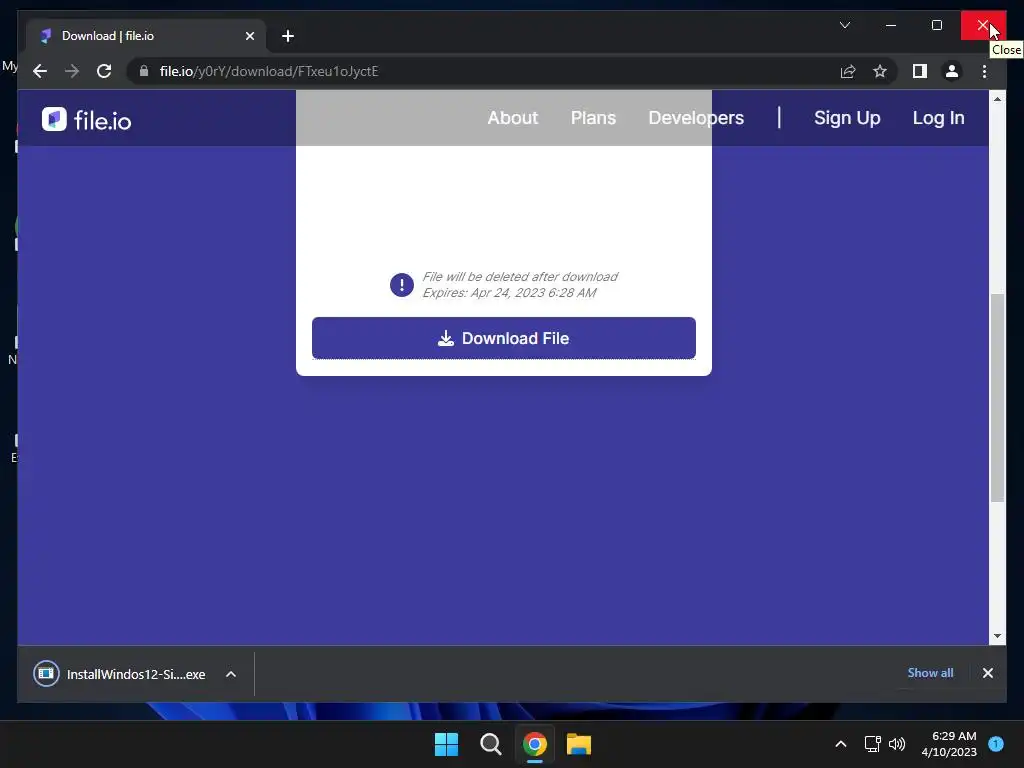Open the Developers page

coord(696,118)
